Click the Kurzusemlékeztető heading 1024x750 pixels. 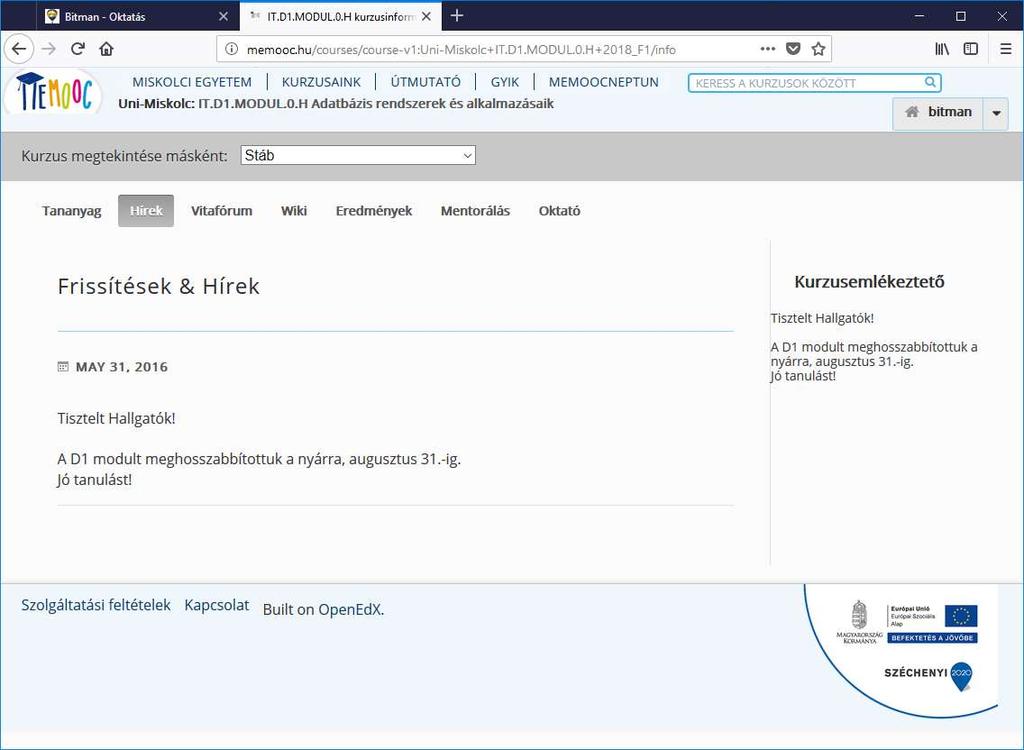click(869, 282)
